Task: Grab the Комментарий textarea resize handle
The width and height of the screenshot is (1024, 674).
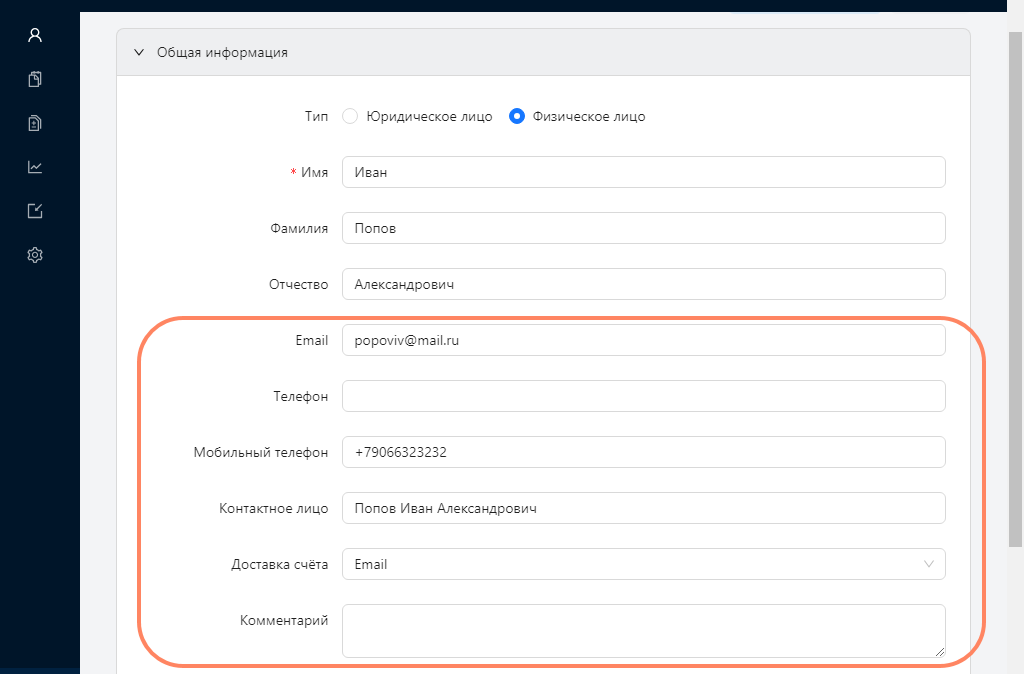Action: 940,652
